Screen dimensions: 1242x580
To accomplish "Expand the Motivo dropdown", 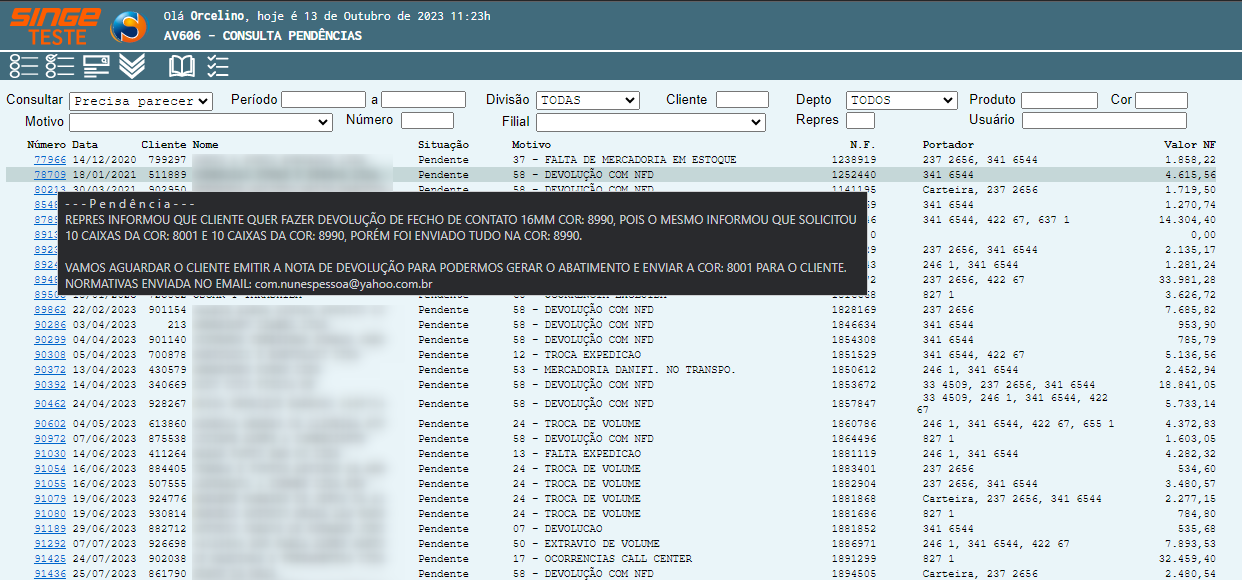I will click(x=200, y=121).
